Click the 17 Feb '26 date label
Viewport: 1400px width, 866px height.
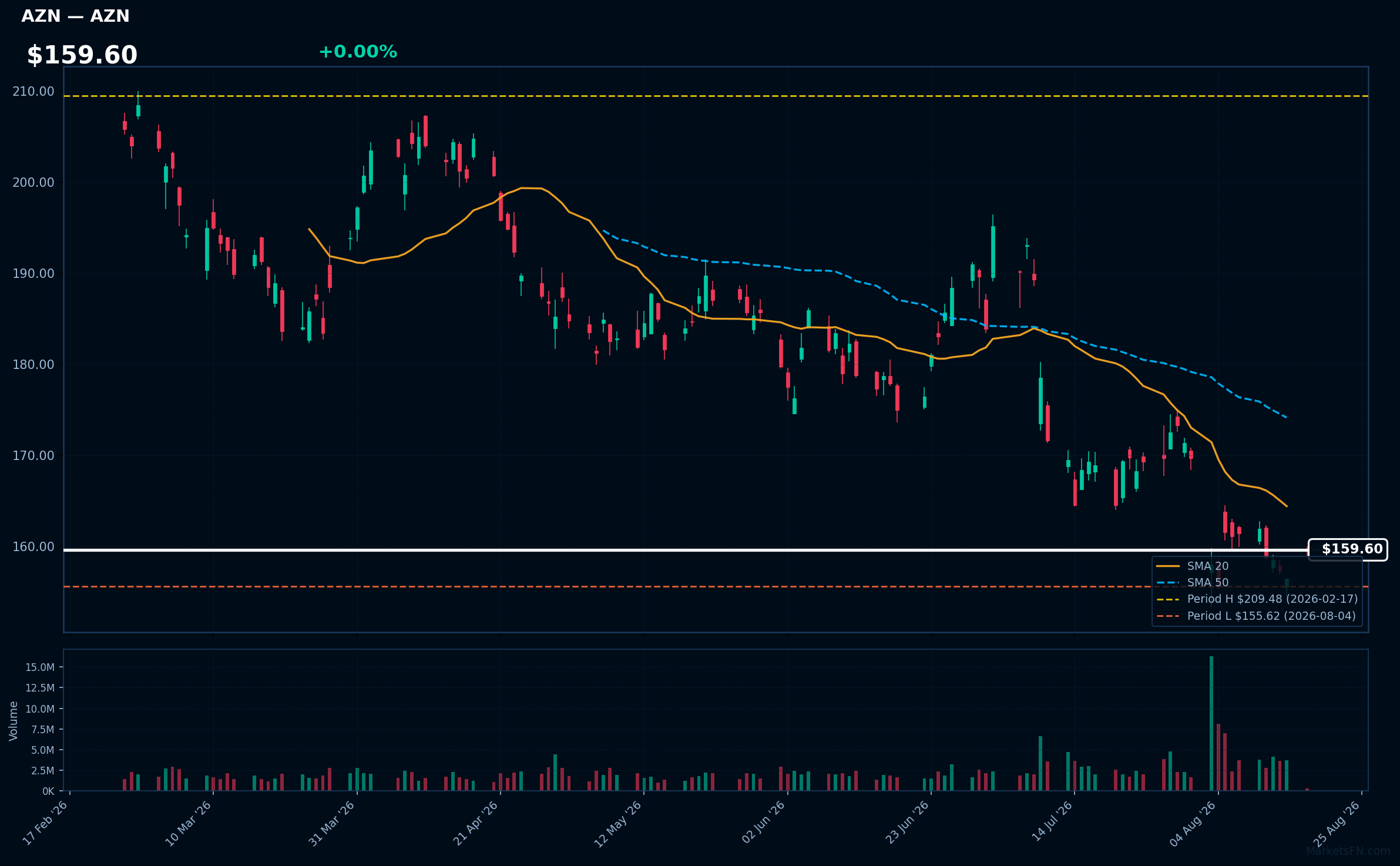point(45,823)
